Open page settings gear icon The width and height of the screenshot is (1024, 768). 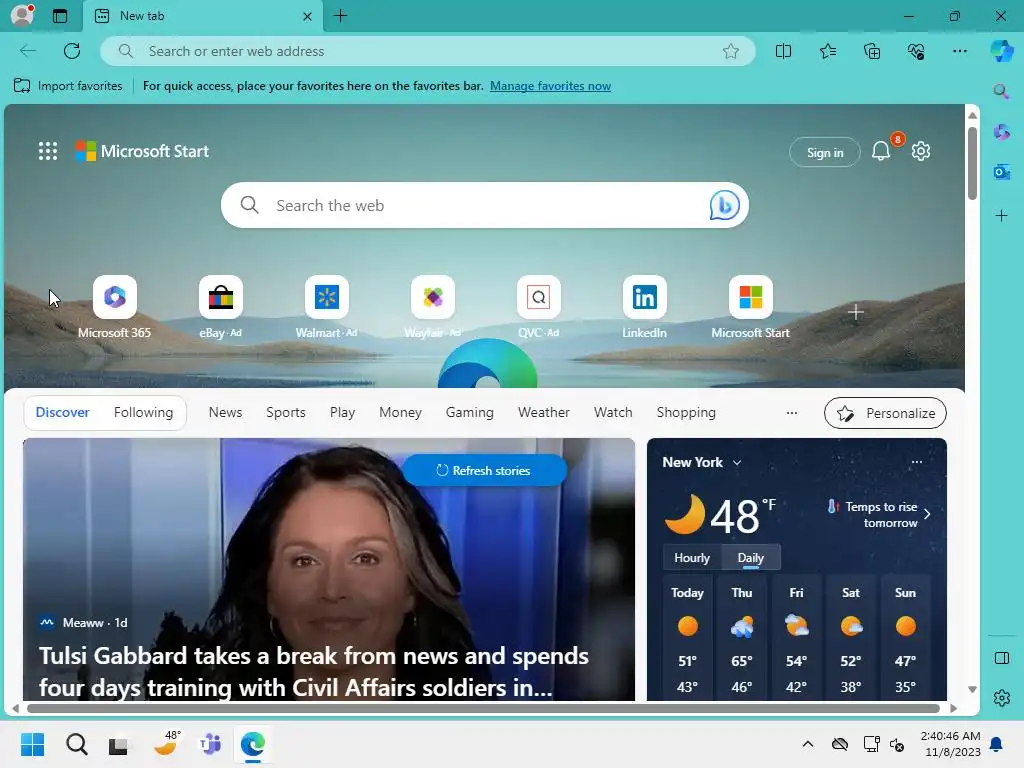pyautogui.click(x=921, y=152)
